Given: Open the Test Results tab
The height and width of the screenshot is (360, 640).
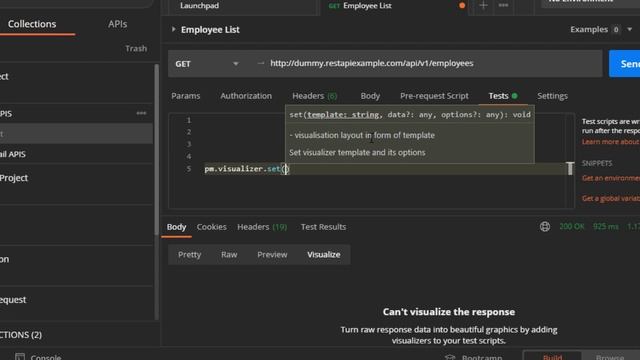Looking at the screenshot, I should coord(323,227).
